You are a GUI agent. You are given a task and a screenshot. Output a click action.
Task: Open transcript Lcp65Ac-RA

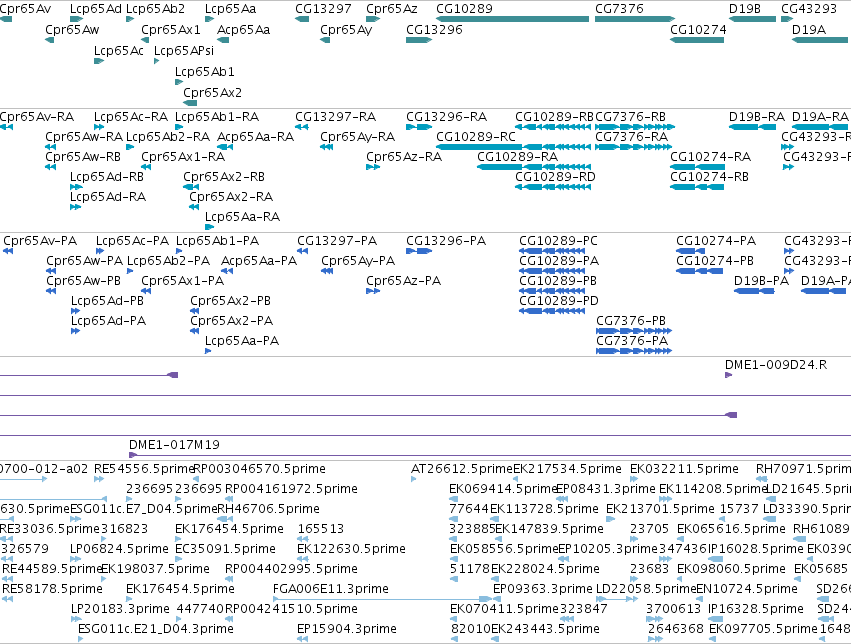[x=131, y=117]
